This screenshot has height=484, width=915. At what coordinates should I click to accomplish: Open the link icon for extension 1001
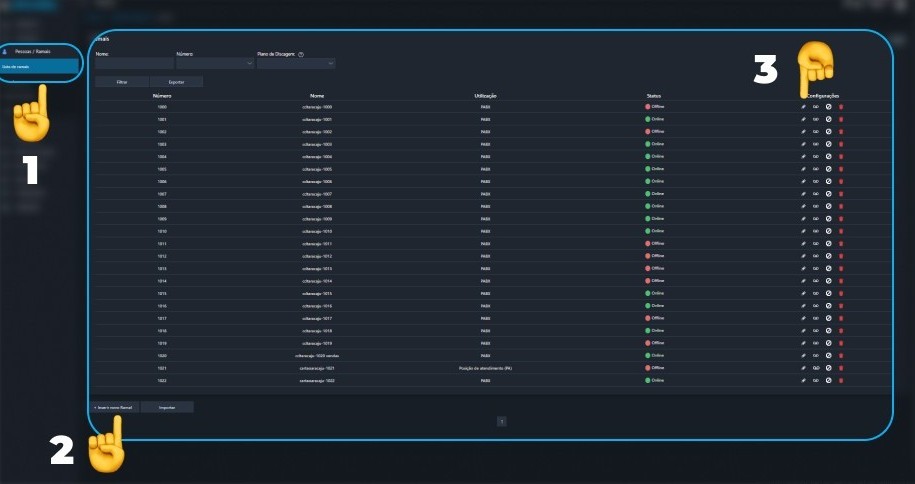816,119
